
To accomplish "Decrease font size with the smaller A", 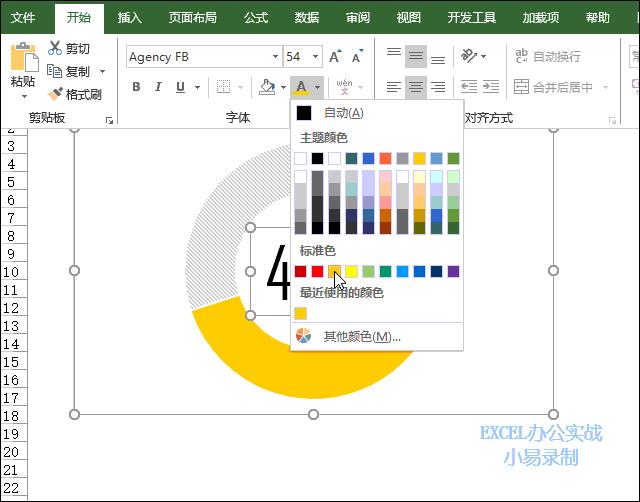I will 357,56.
